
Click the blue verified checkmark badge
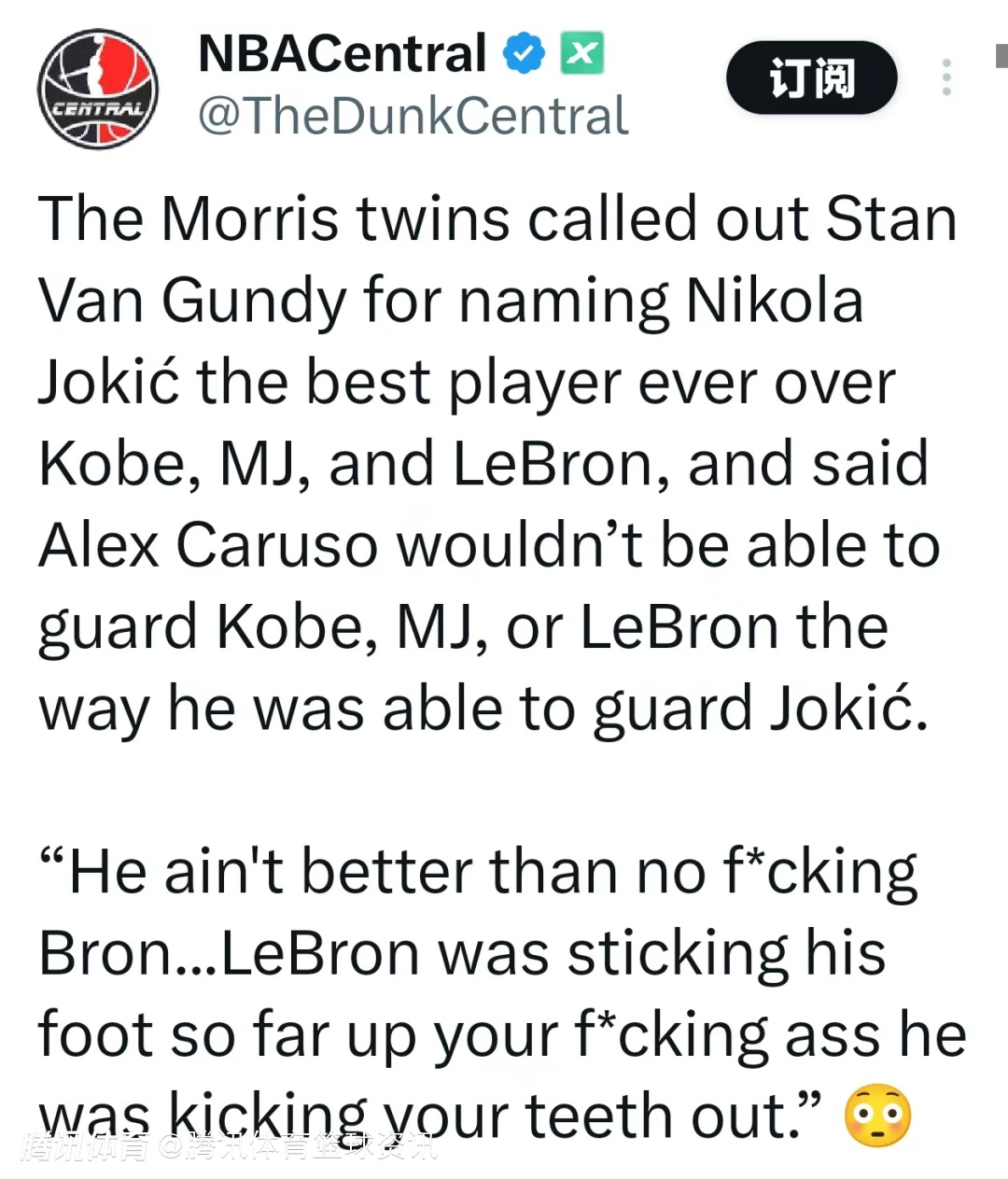click(x=524, y=53)
